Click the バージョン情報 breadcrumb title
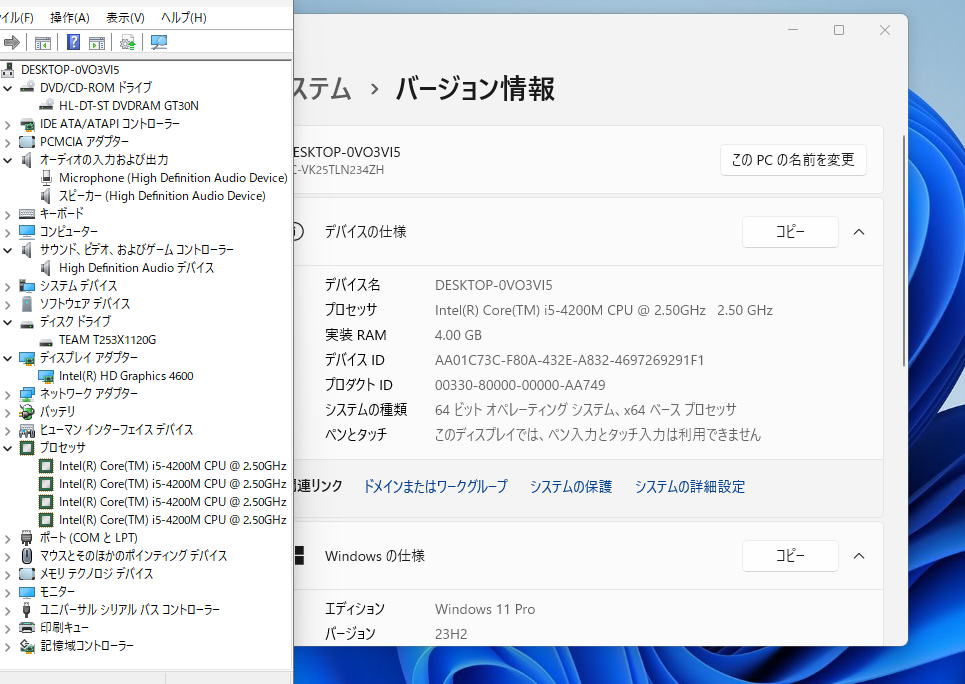The image size is (965, 684). (474, 89)
